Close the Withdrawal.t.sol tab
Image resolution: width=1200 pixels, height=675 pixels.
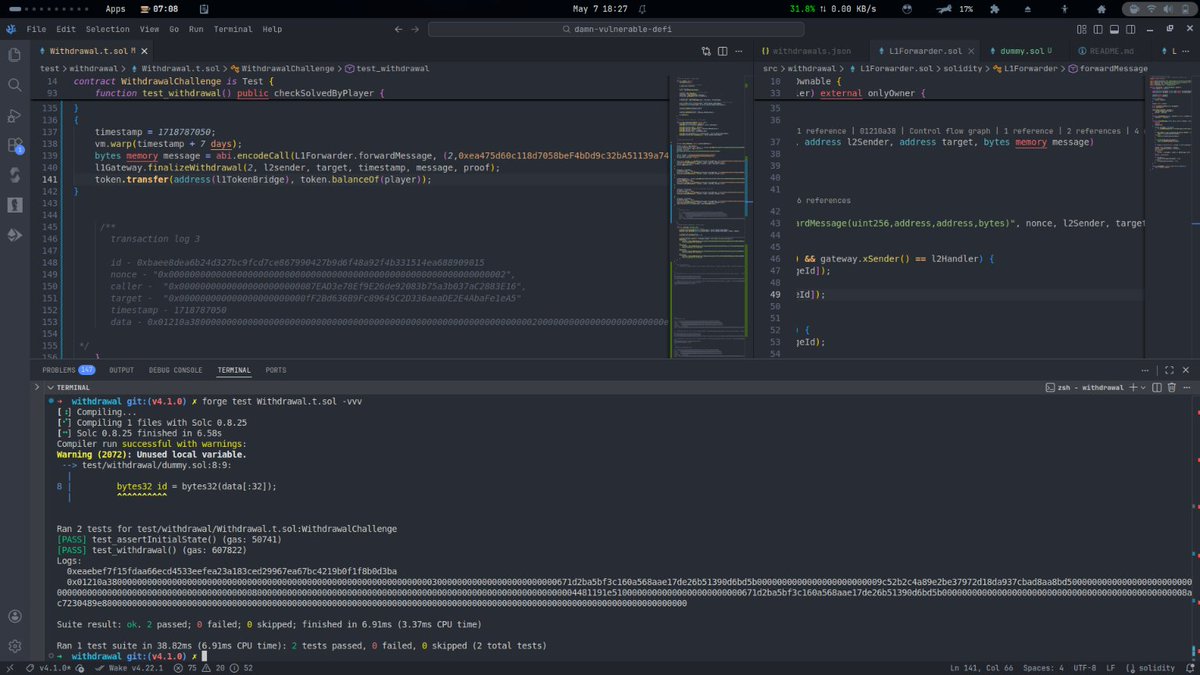(x=146, y=49)
